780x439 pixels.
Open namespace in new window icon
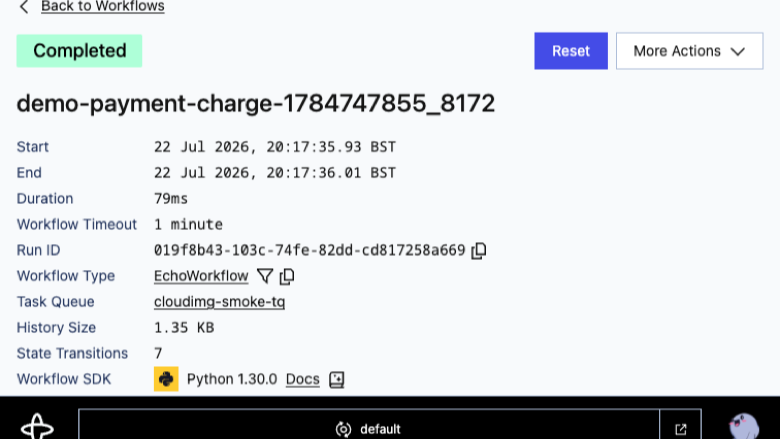coord(681,429)
